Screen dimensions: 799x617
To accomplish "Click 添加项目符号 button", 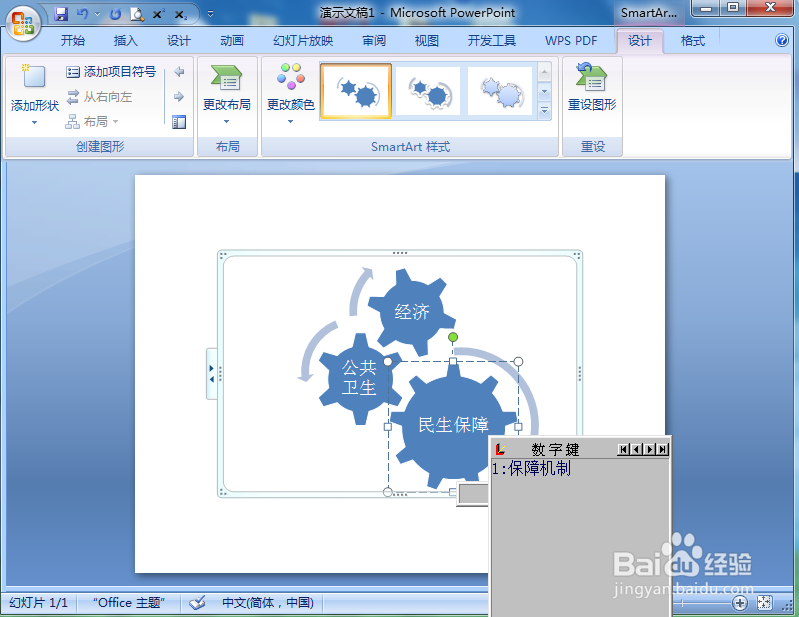I will tap(111, 72).
